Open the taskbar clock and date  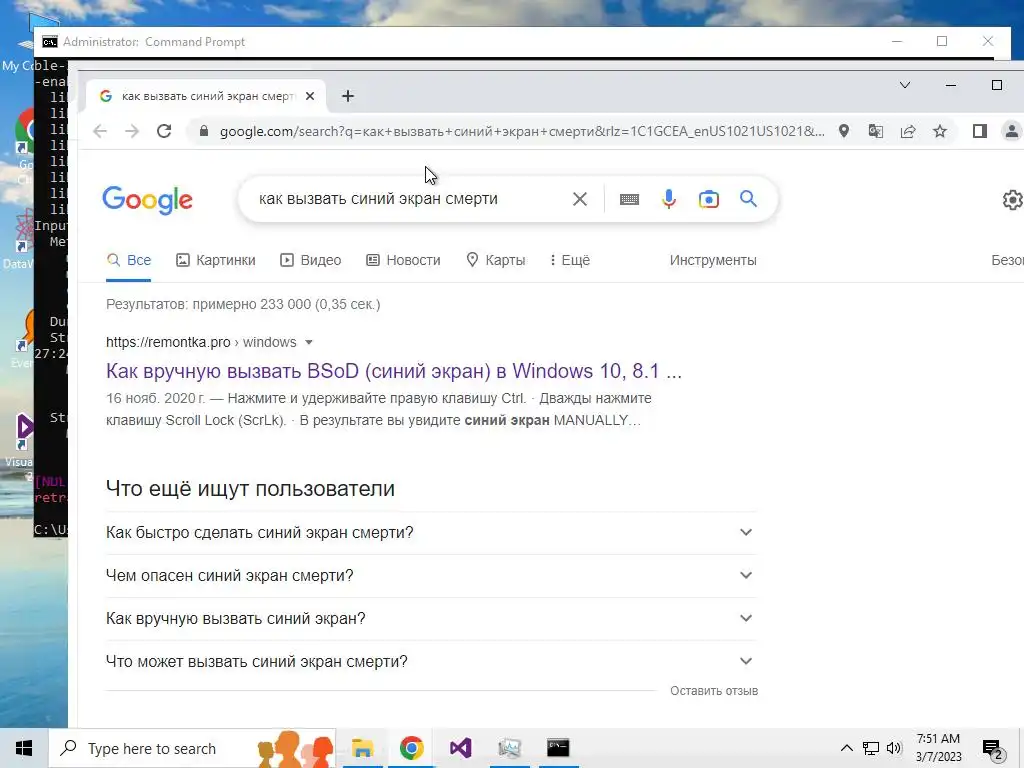[x=938, y=748]
